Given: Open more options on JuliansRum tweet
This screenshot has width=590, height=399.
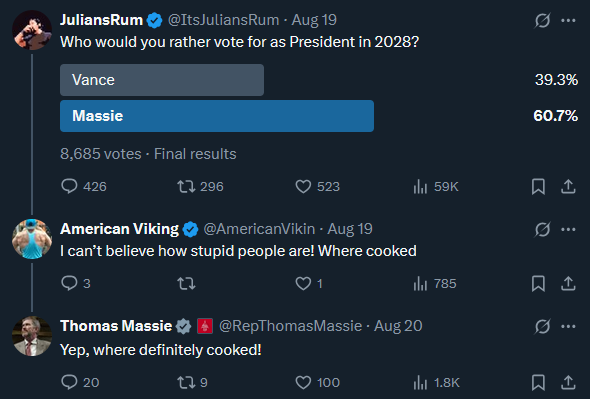Looking at the screenshot, I should click(x=568, y=20).
